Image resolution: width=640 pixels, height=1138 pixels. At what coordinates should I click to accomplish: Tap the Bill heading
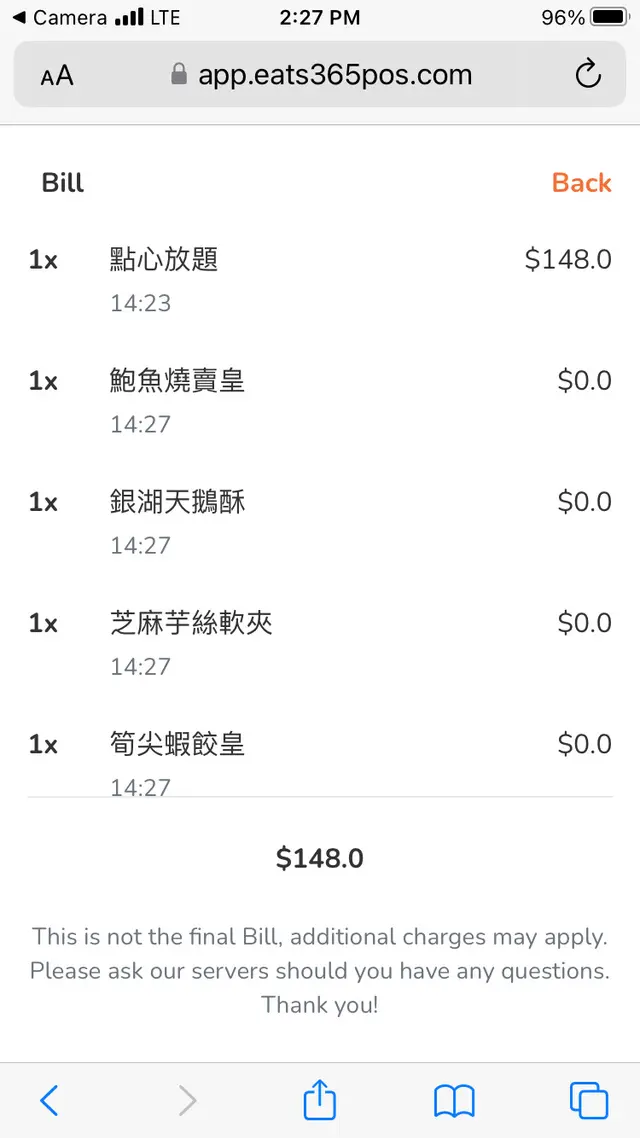point(63,183)
